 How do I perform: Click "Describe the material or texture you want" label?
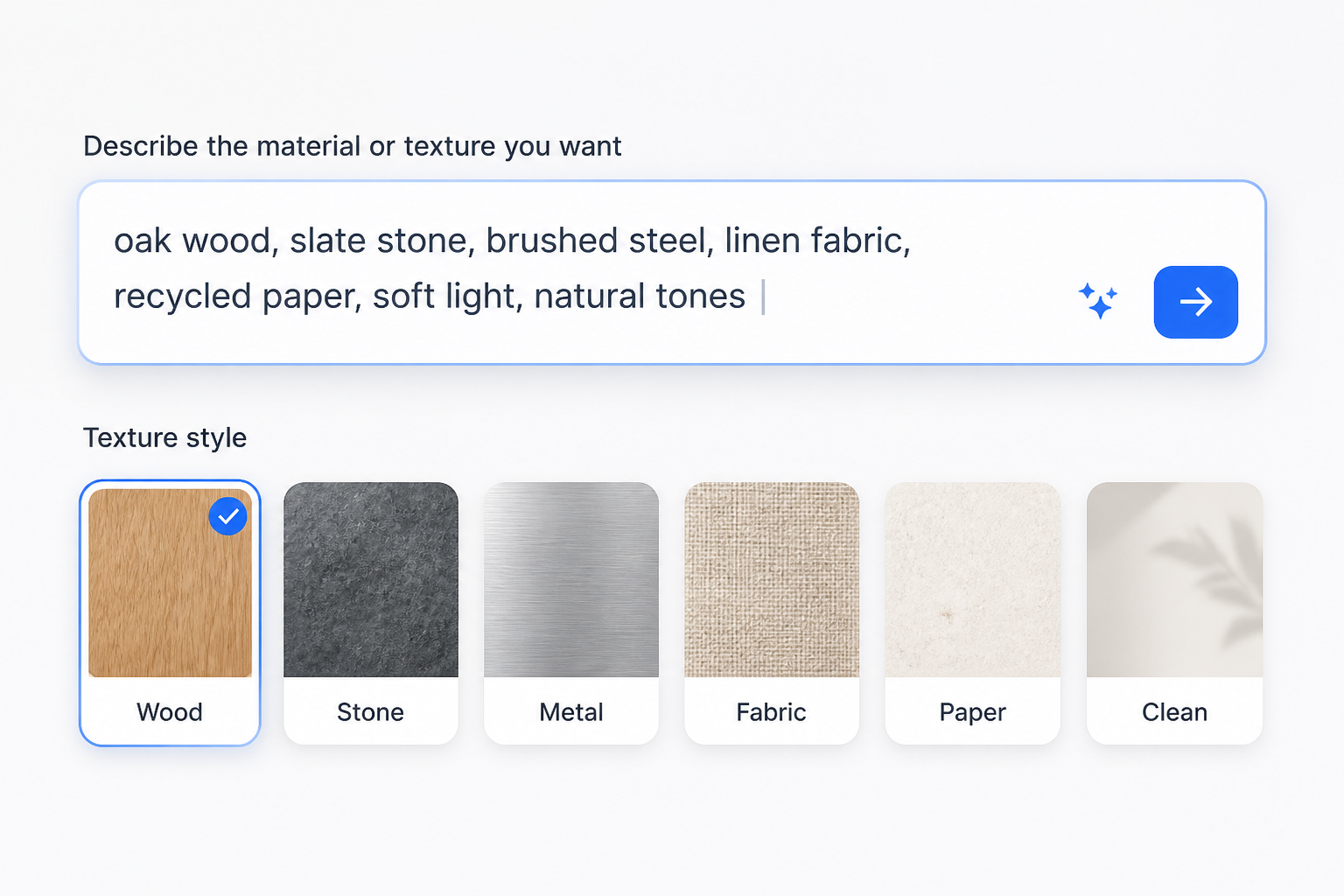[353, 146]
